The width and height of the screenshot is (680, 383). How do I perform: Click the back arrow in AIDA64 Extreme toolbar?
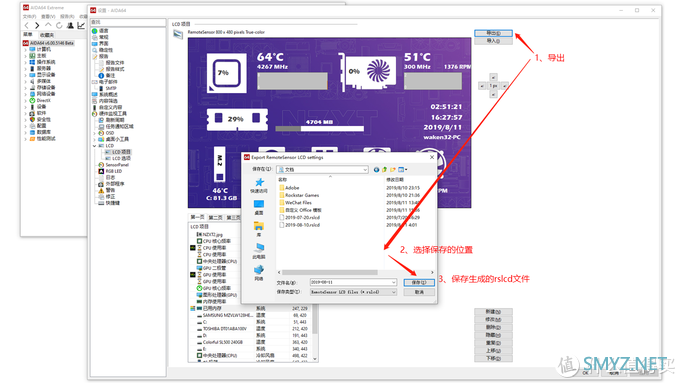click(27, 26)
